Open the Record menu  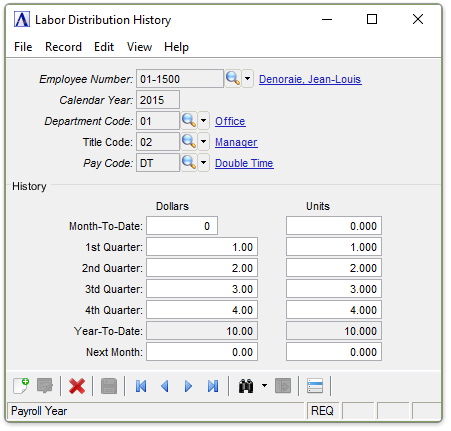pos(63,47)
